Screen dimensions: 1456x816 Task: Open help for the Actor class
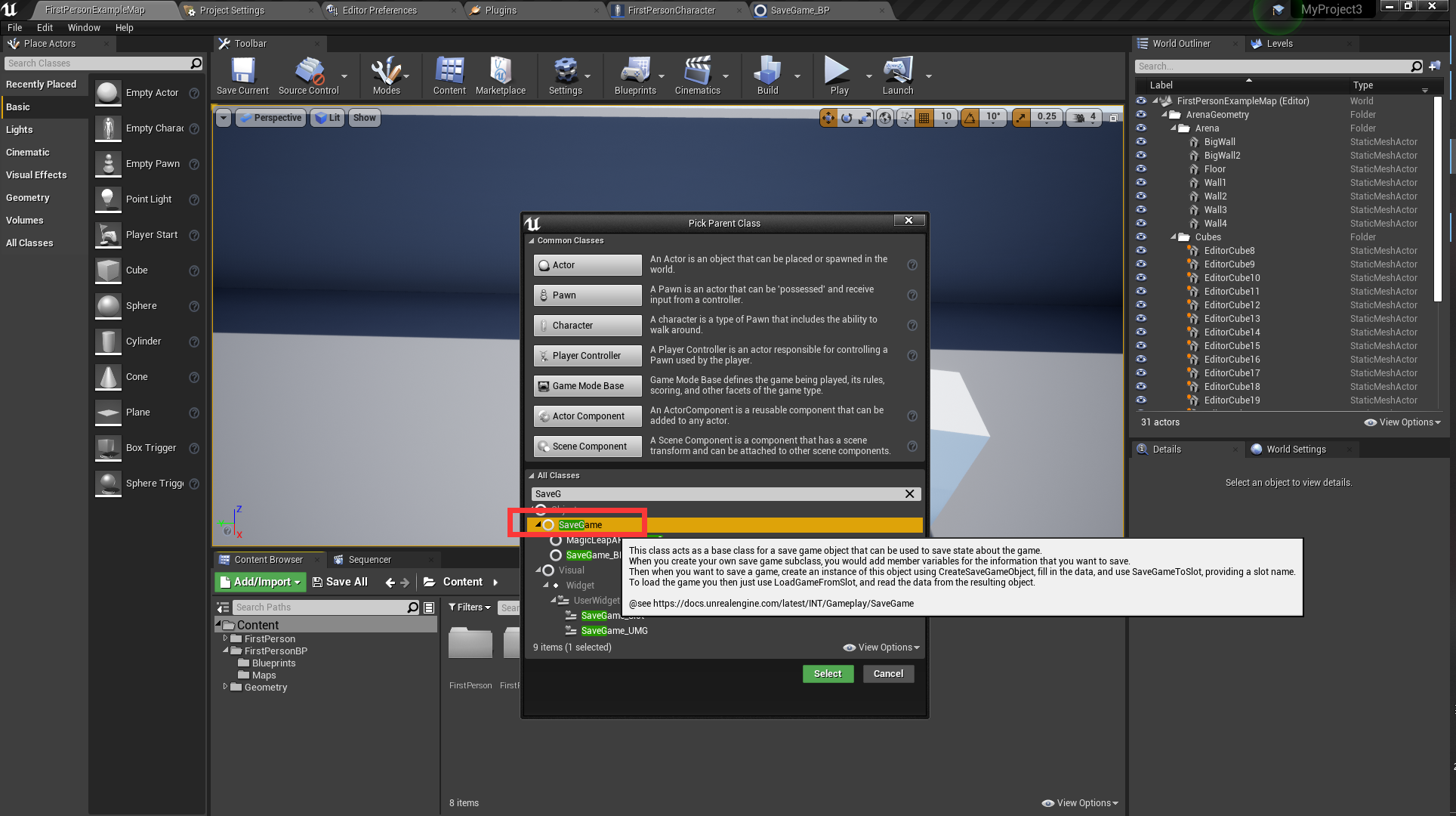point(912,265)
